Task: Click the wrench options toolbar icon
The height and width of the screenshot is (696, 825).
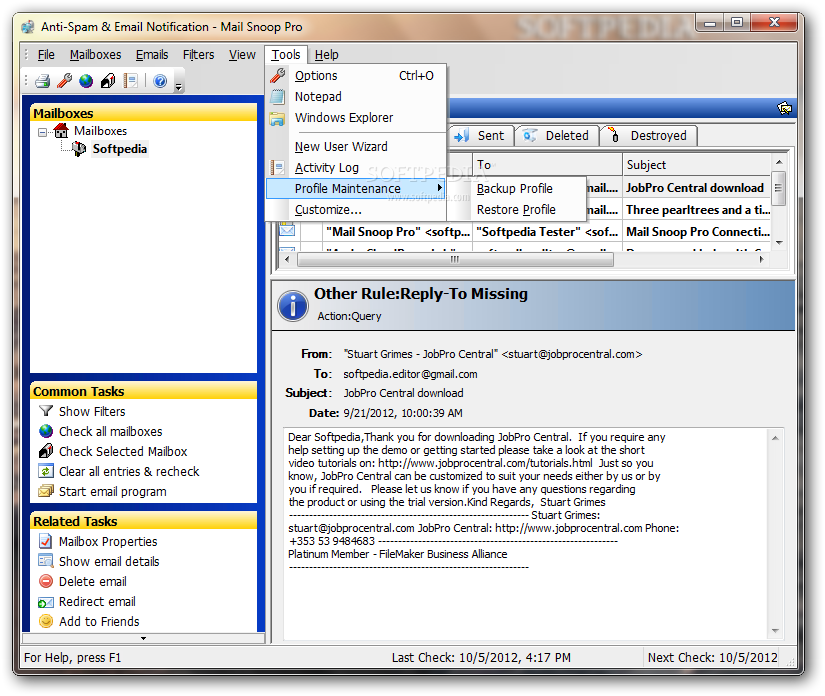Action: [x=65, y=81]
